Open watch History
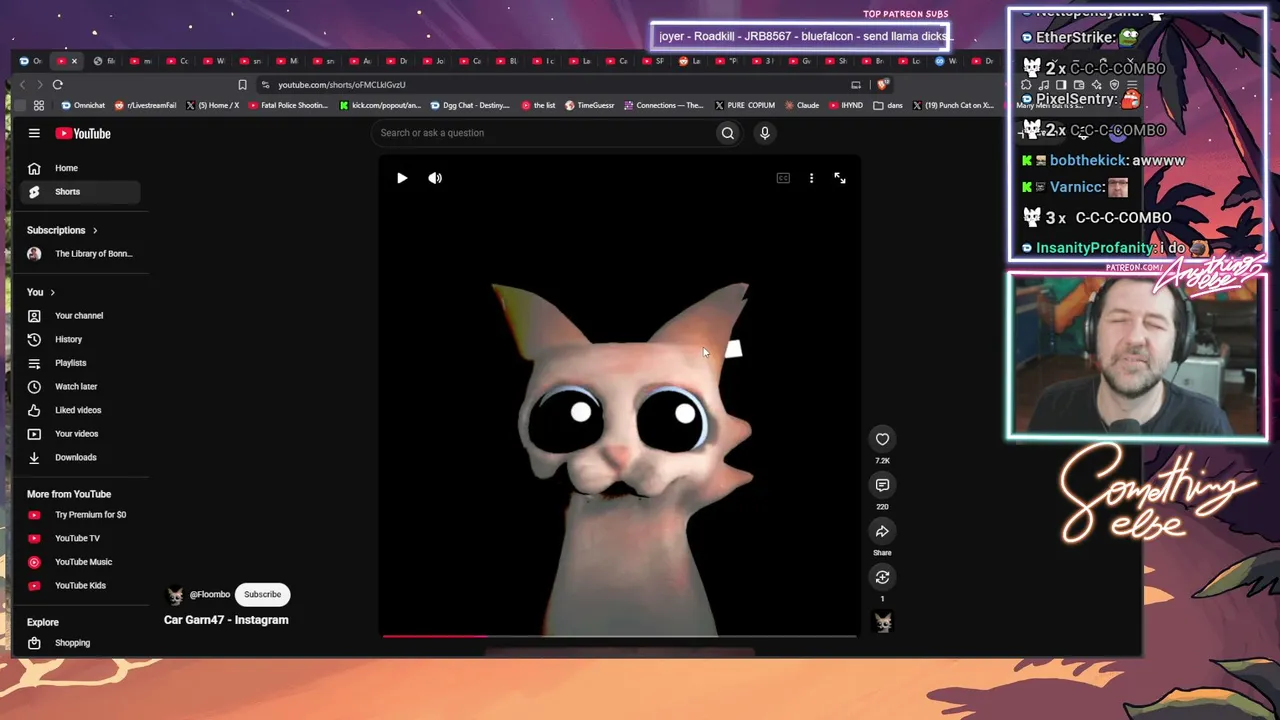 tap(80, 340)
